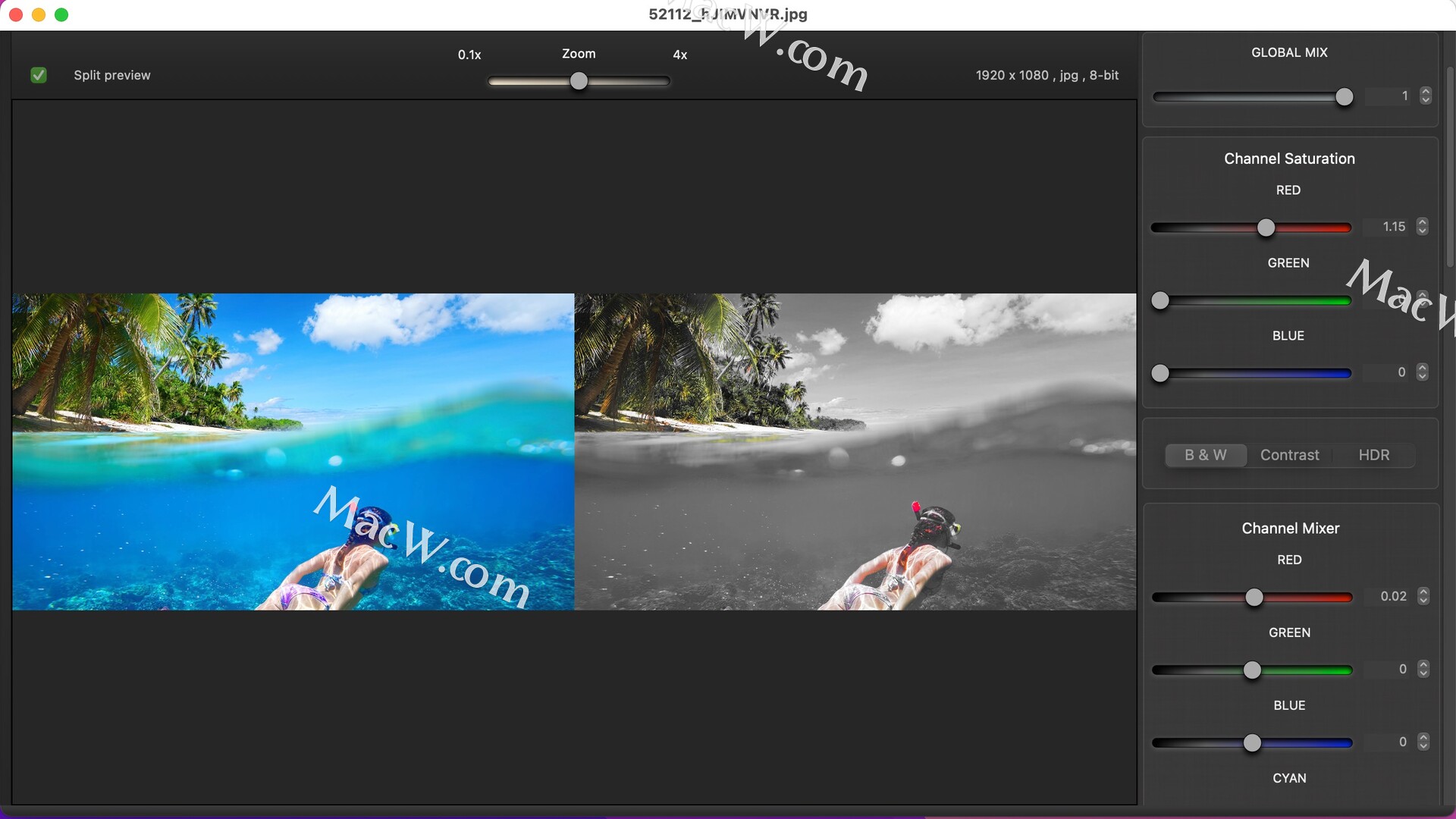Screen dimensions: 1456x819
Task: Click the Channel Mixer red slider handle
Action: [x=1254, y=598]
